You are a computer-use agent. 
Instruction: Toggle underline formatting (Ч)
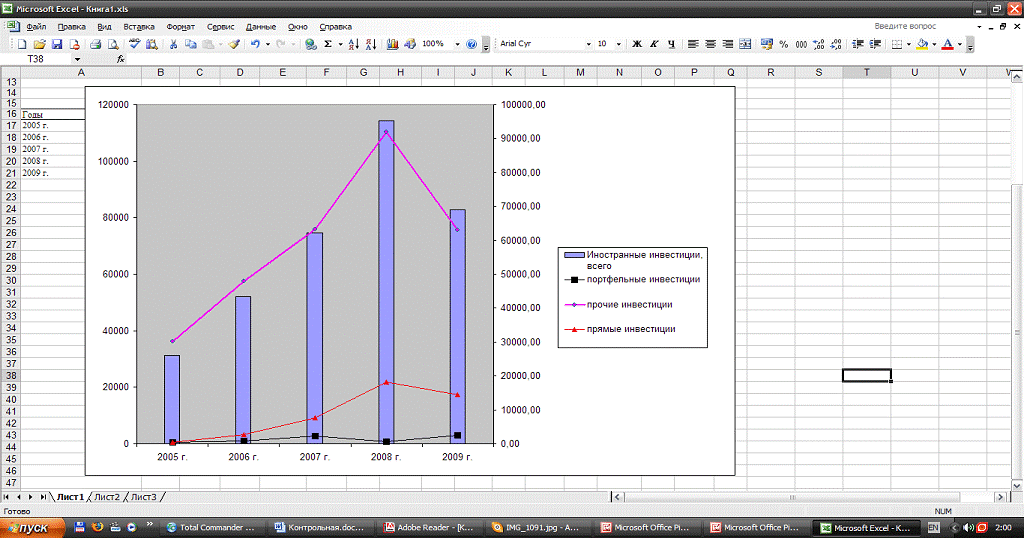click(671, 45)
